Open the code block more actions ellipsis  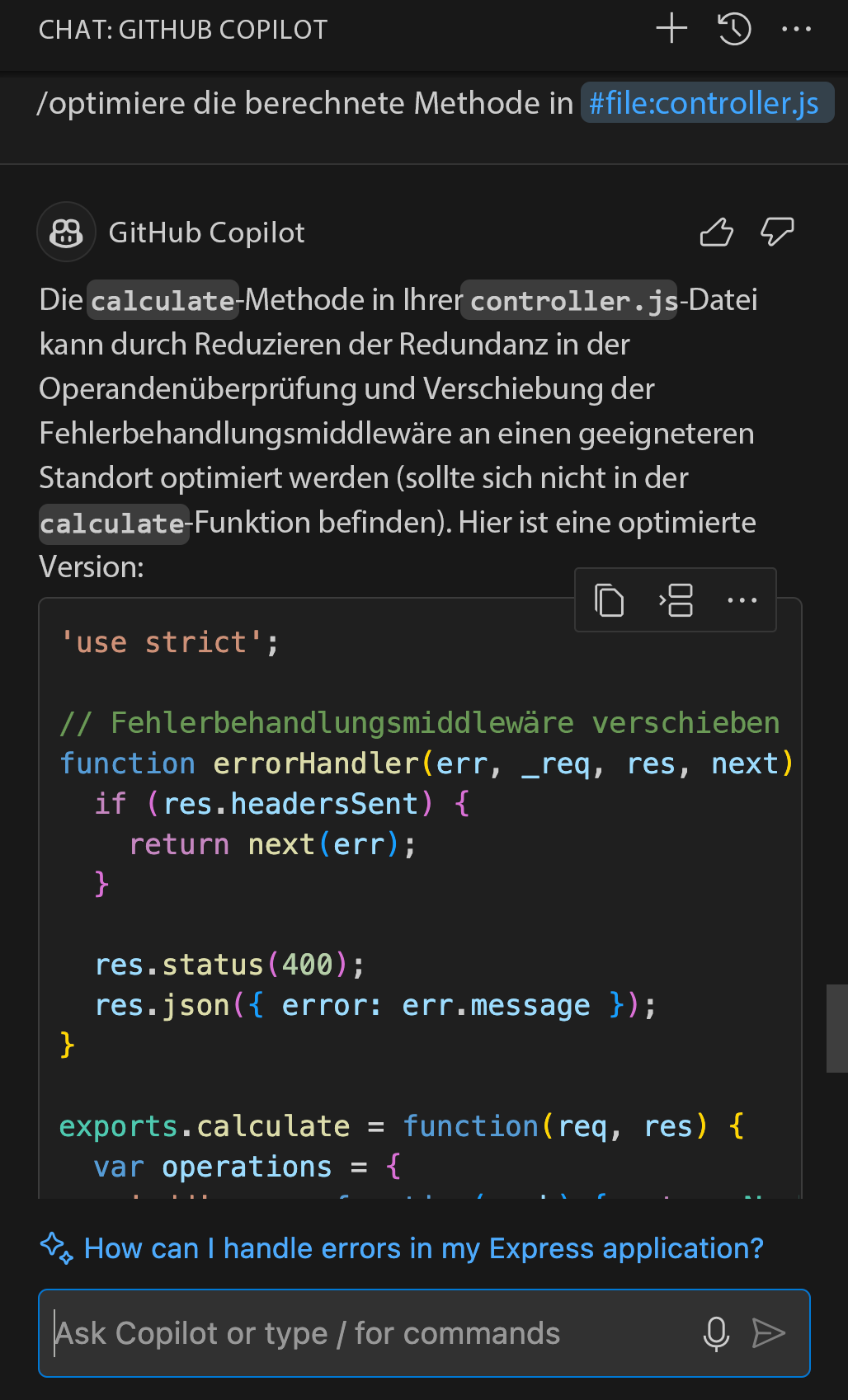pos(742,600)
